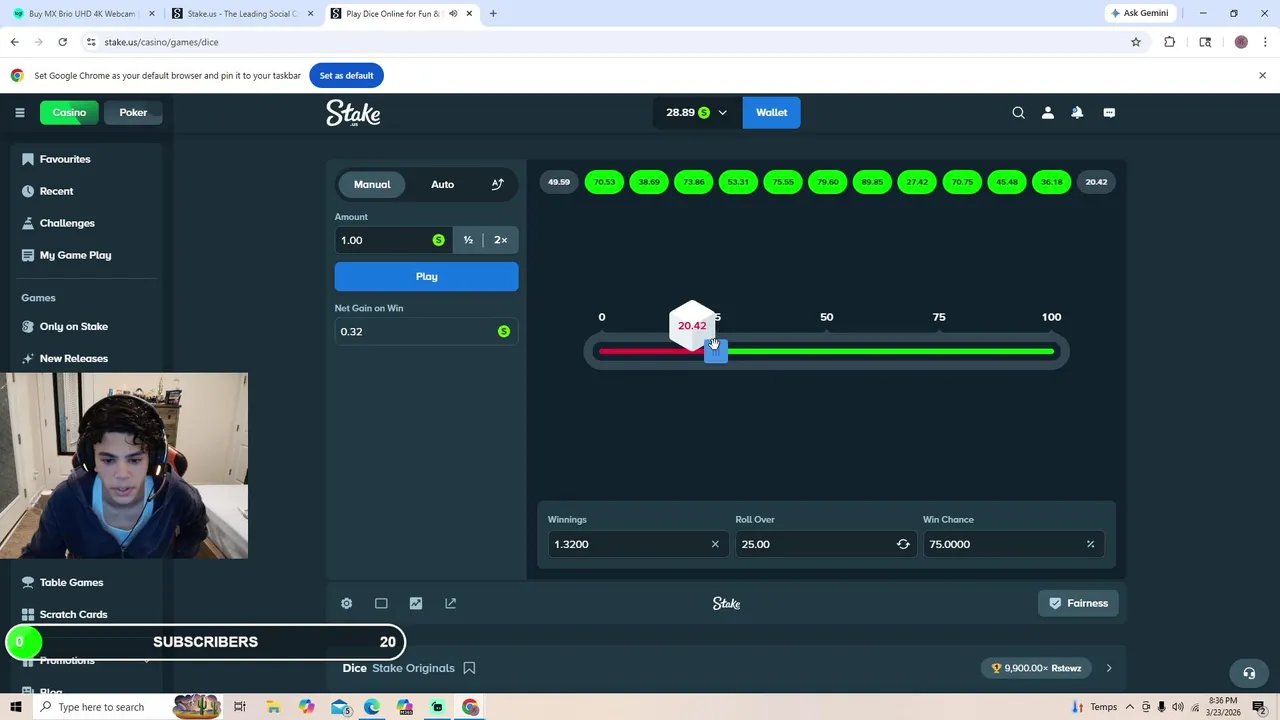Open Chrome icon in the taskbar
Viewport: 1280px width, 720px height.
point(470,707)
